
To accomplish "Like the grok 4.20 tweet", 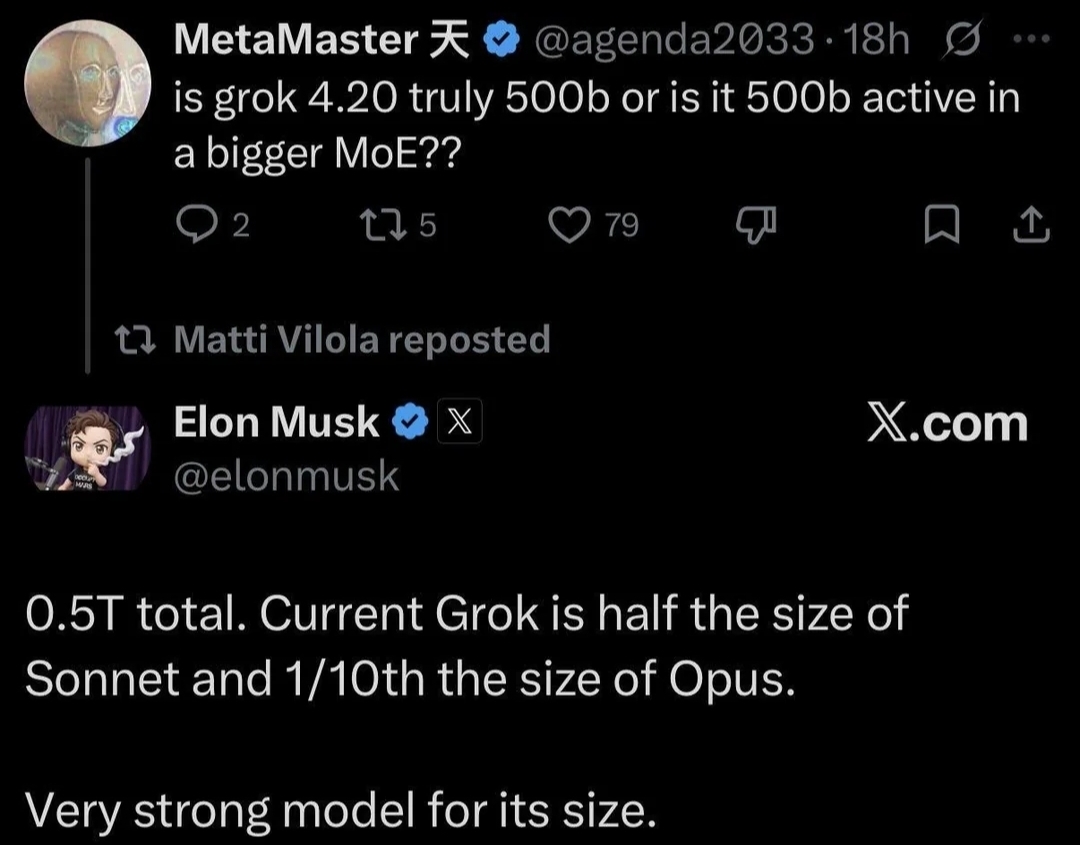I will [594, 225].
